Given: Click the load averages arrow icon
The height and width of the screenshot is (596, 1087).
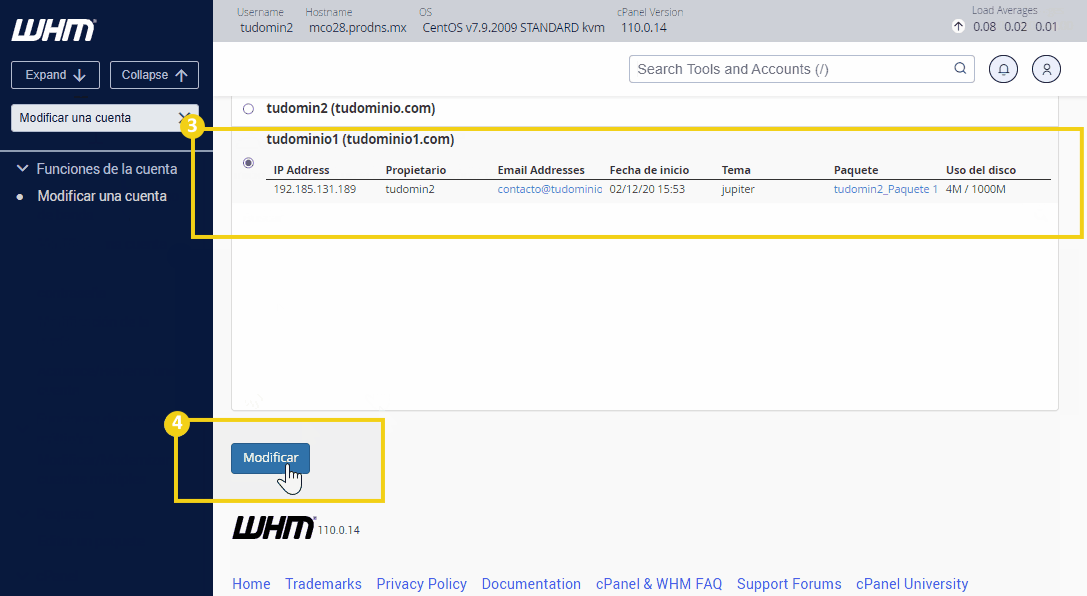Looking at the screenshot, I should (958, 26).
